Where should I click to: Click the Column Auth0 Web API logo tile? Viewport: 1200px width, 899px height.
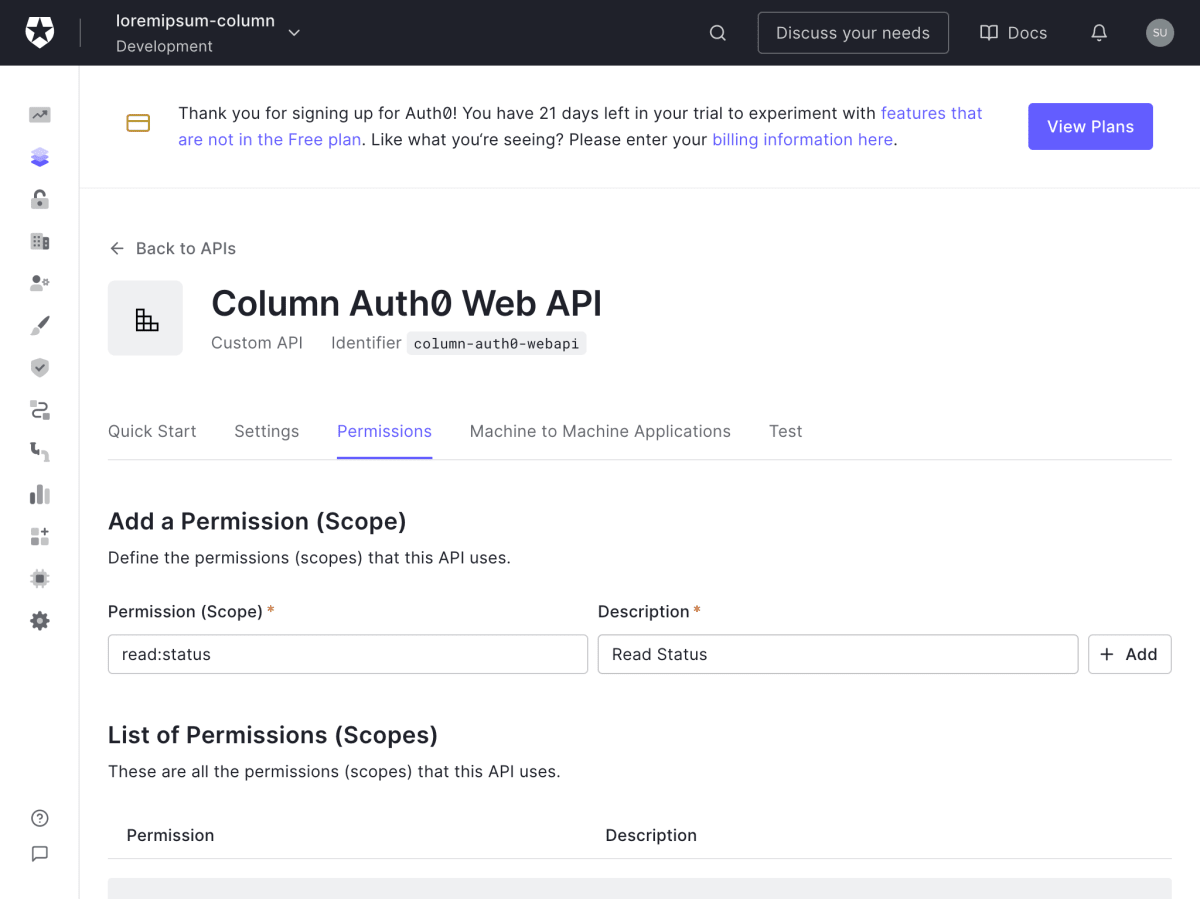(146, 318)
